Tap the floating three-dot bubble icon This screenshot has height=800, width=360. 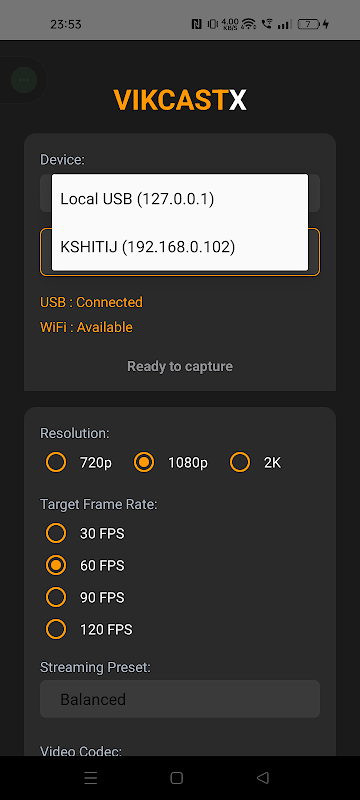(x=23, y=80)
